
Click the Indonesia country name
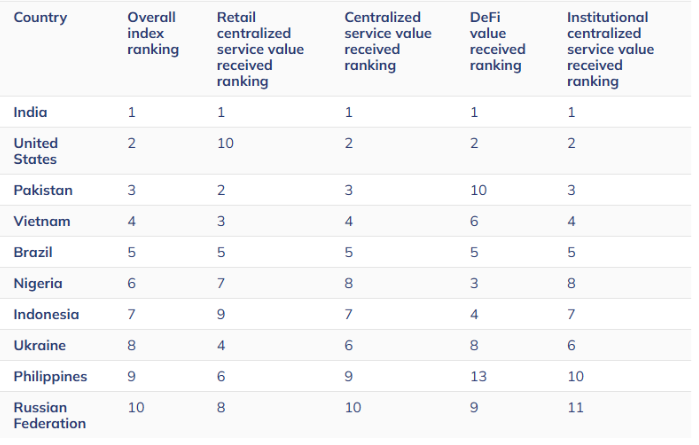click(x=46, y=314)
